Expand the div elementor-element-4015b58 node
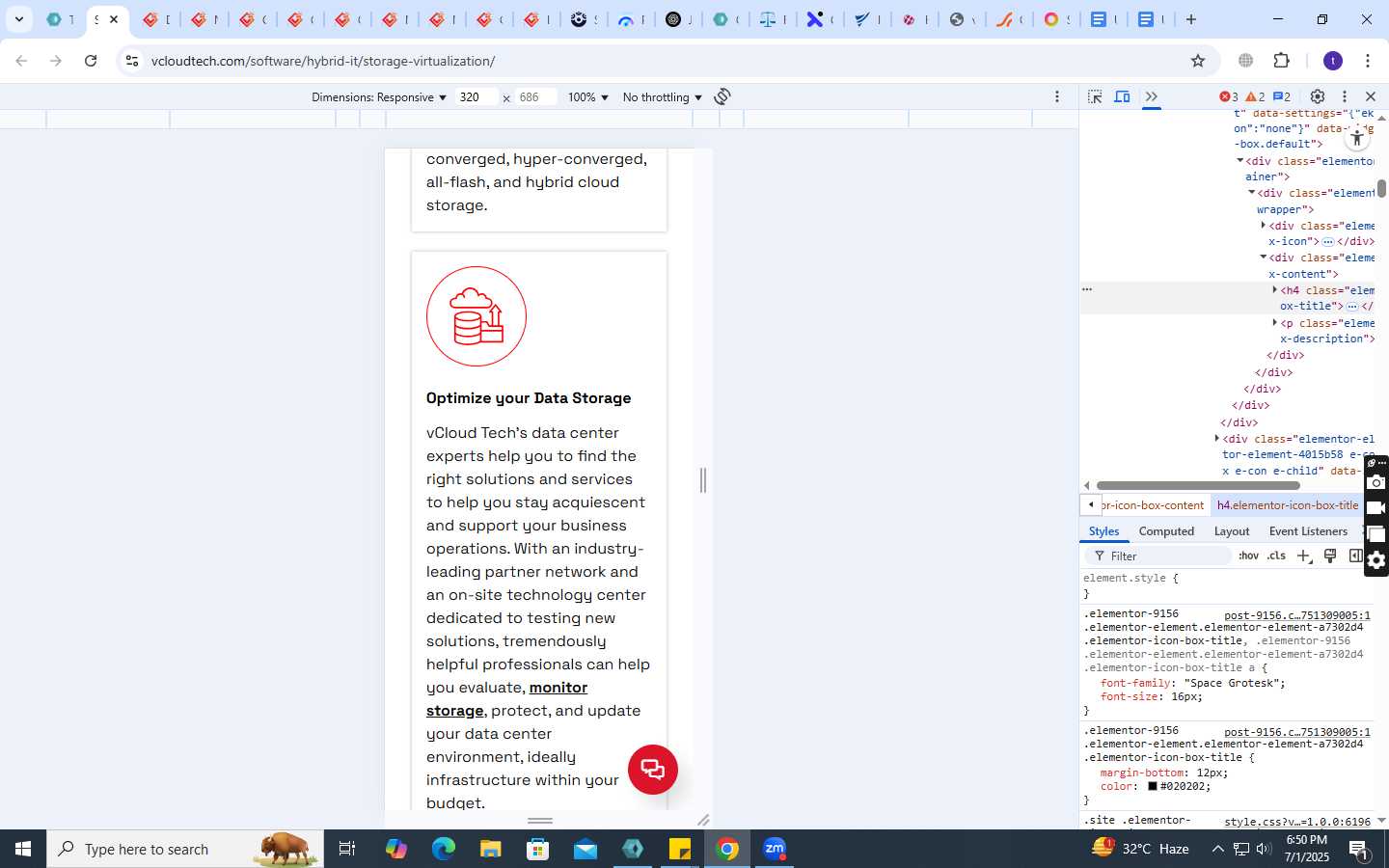1389x868 pixels. pyautogui.click(x=1216, y=439)
